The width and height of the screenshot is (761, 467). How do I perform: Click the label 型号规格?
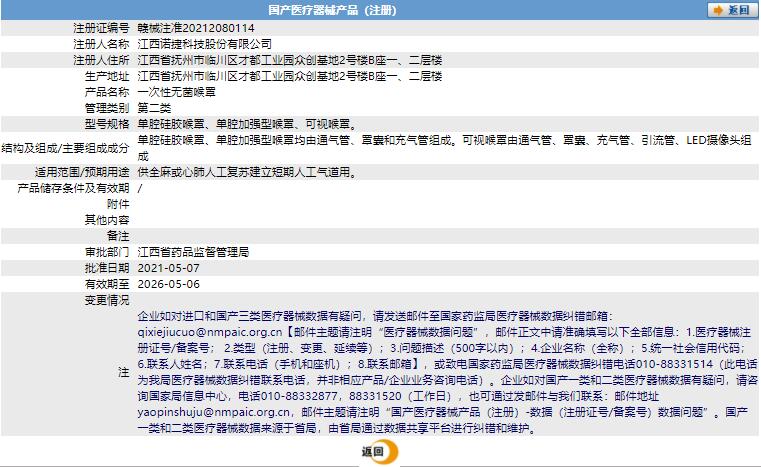107,124
